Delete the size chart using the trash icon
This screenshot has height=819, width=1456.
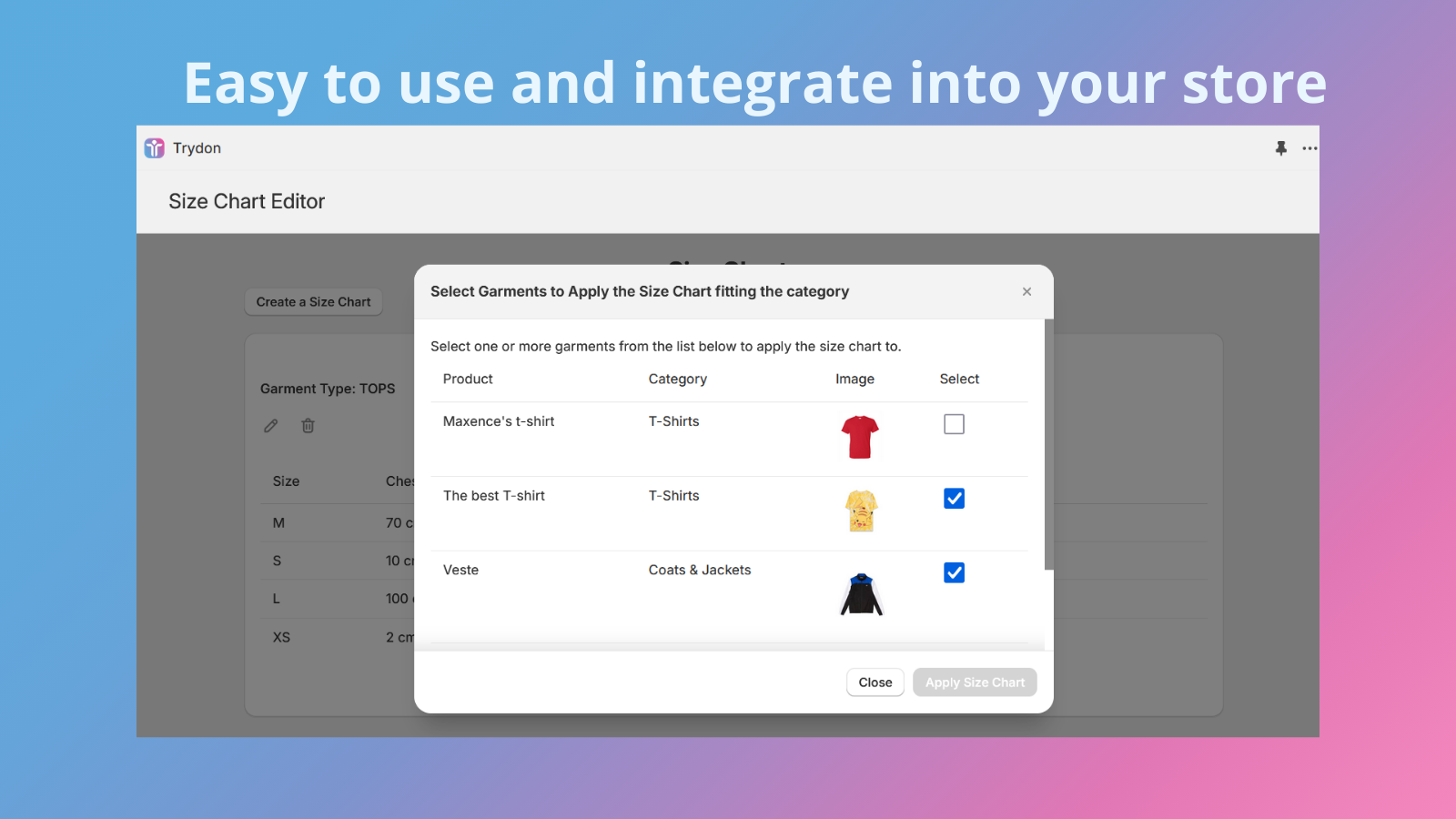click(308, 425)
